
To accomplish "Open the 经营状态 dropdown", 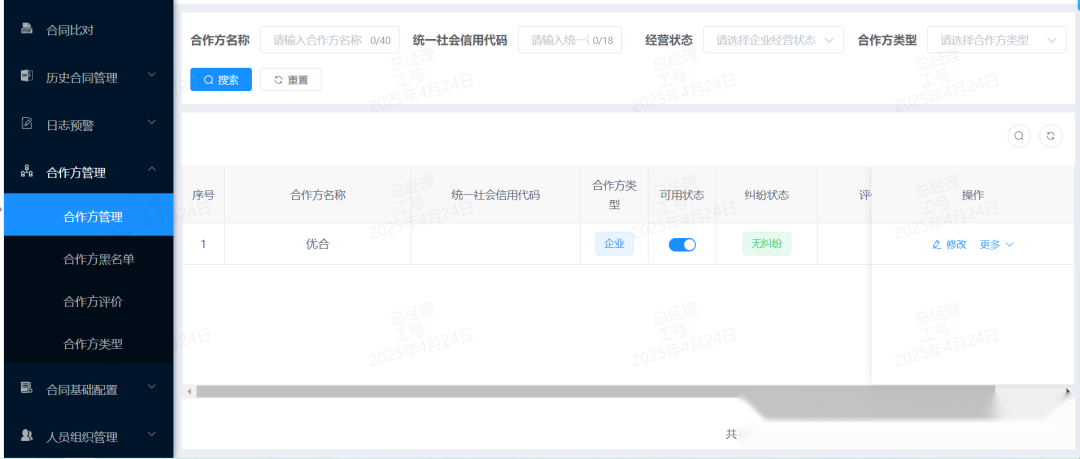I will coord(773,40).
